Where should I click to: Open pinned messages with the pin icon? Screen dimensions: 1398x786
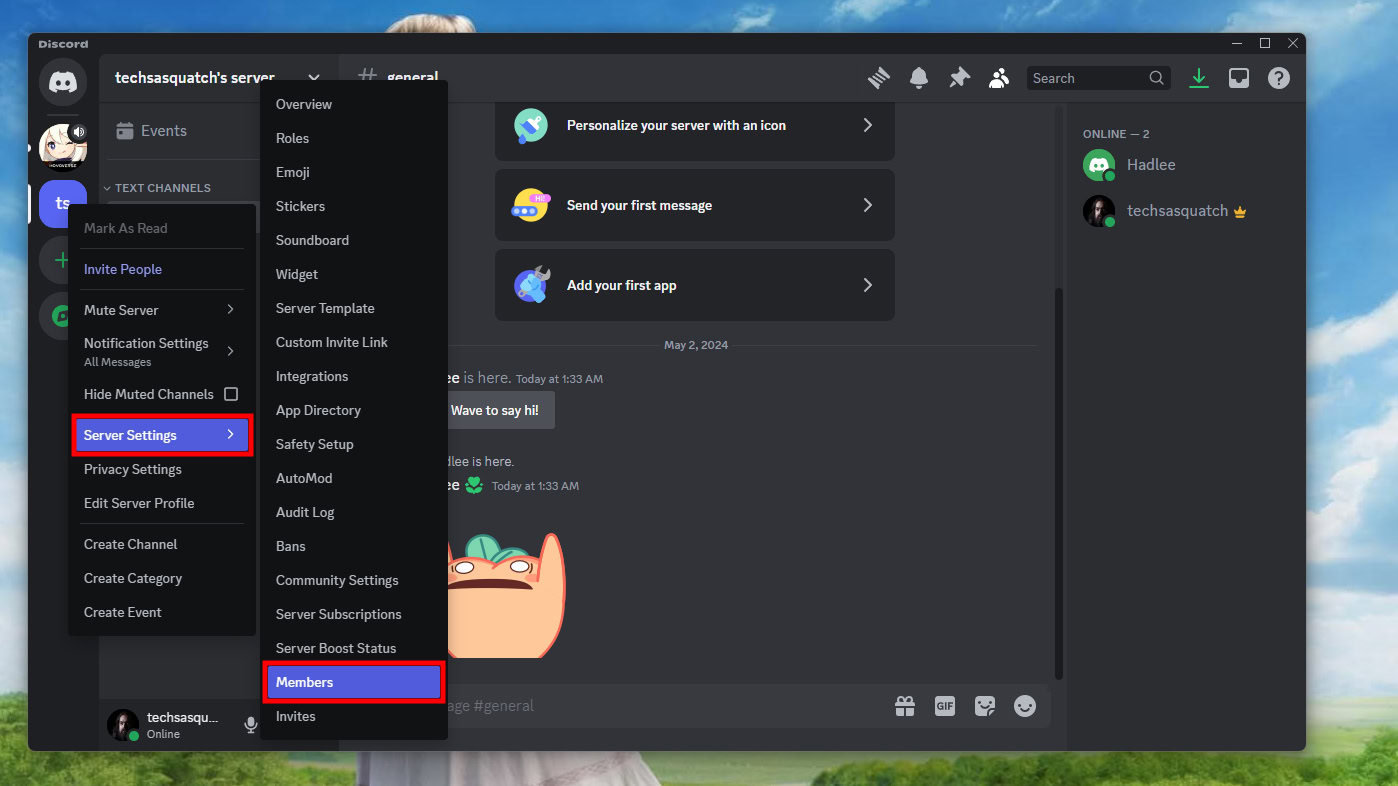[959, 78]
